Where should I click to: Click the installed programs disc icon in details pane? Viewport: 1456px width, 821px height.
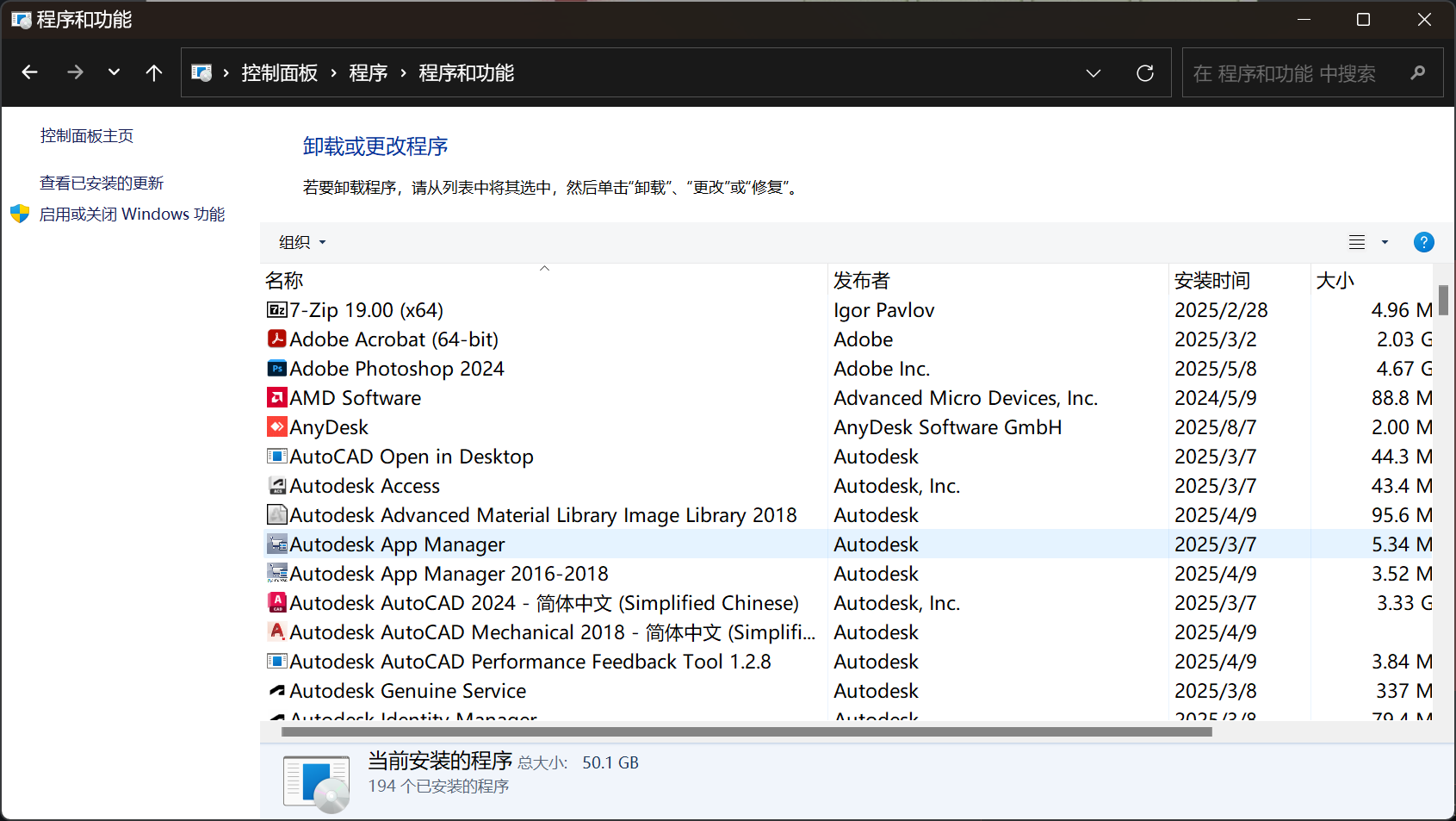tap(316, 784)
